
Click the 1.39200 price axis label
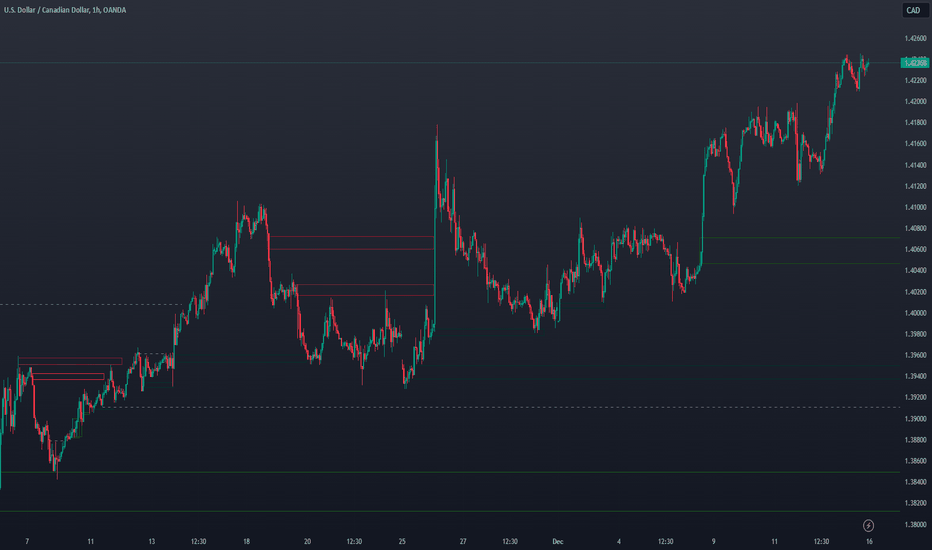pos(915,398)
